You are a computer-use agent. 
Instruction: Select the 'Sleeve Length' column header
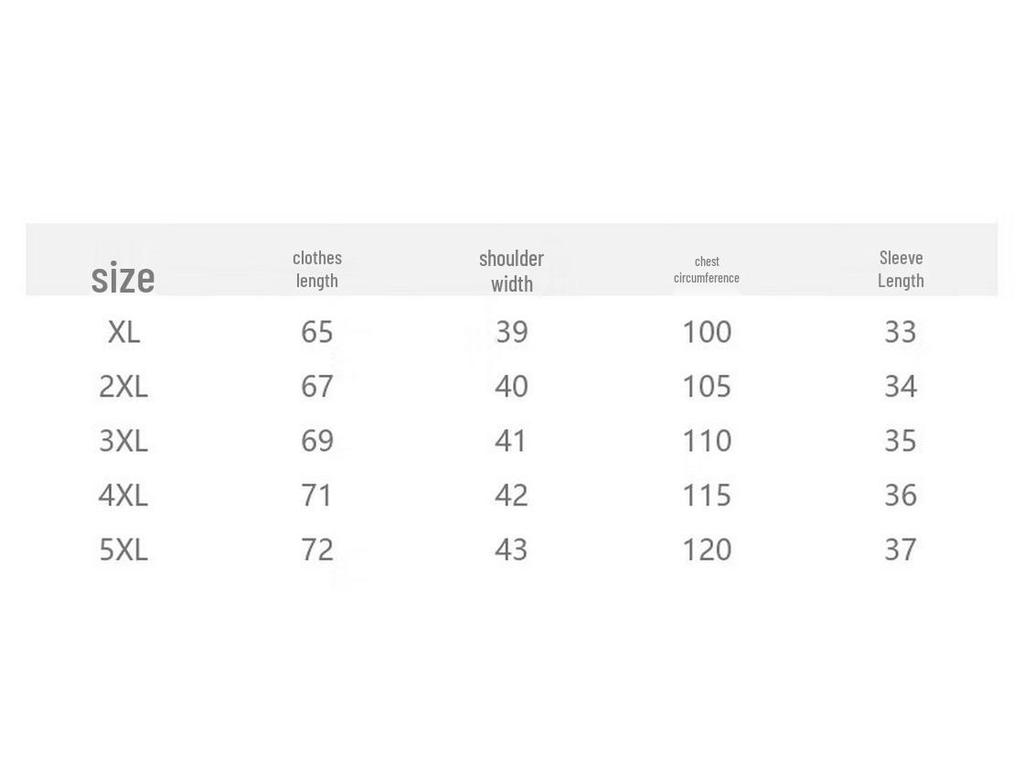[x=900, y=269]
